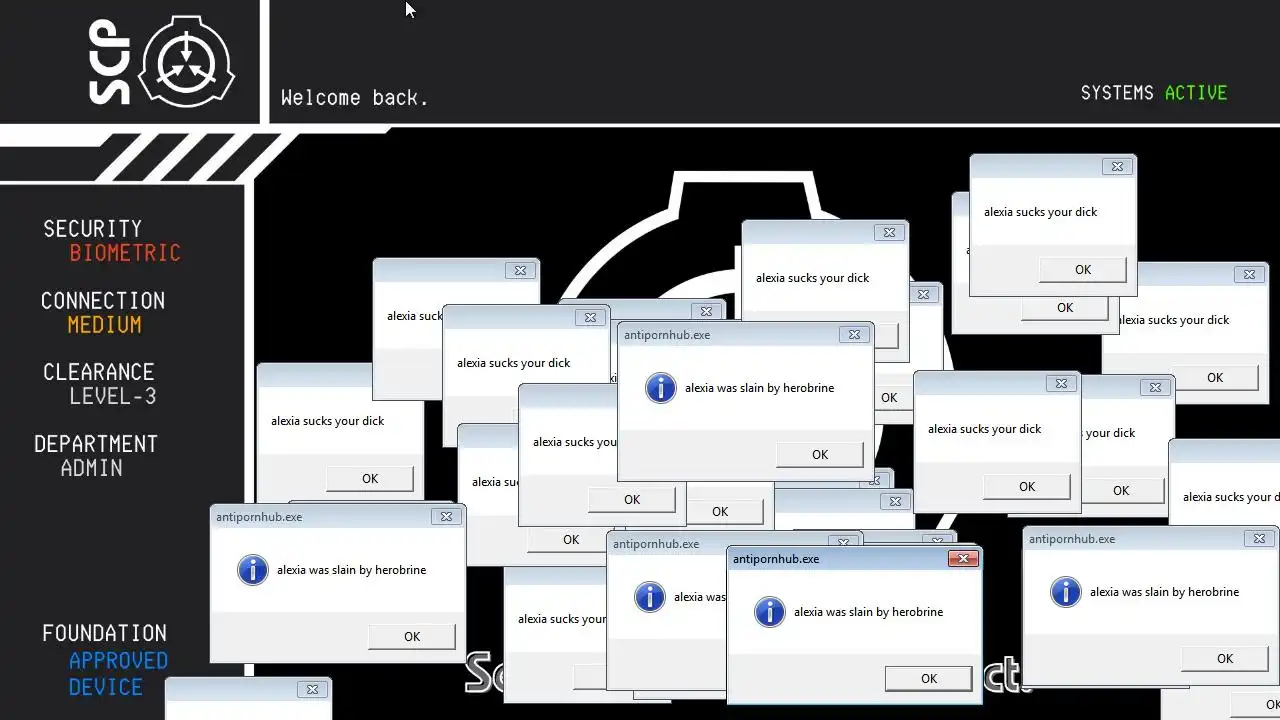The image size is (1280, 720).
Task: Click the info icon in the herobrine dialog overlapping the sidebar
Action: 253,570
